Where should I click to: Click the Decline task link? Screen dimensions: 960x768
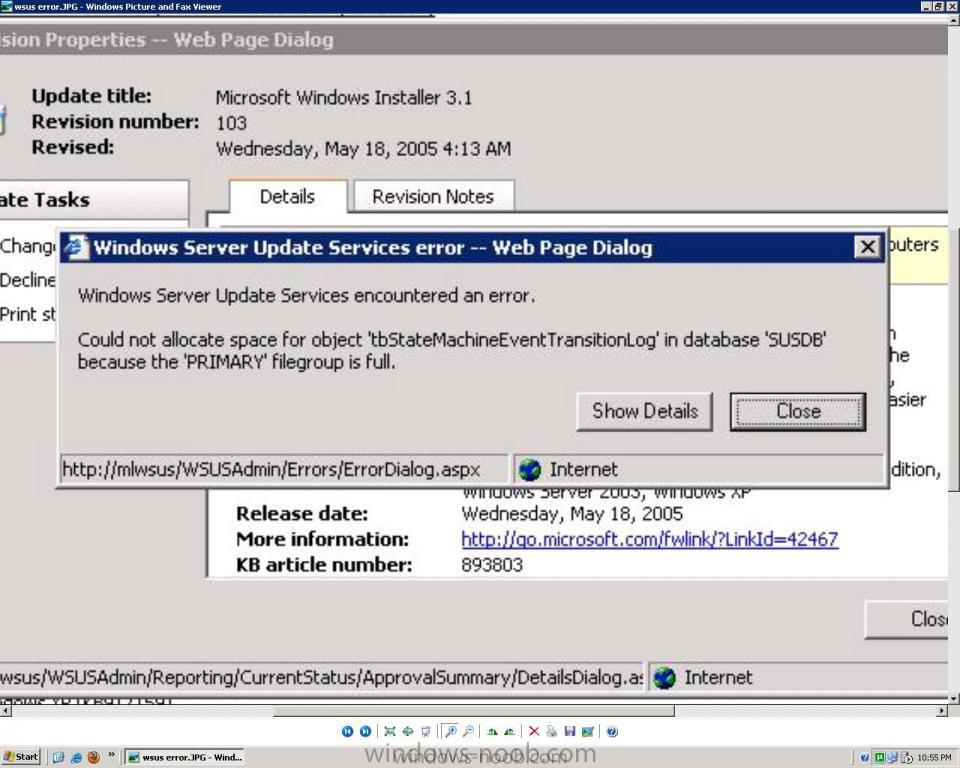[28, 280]
